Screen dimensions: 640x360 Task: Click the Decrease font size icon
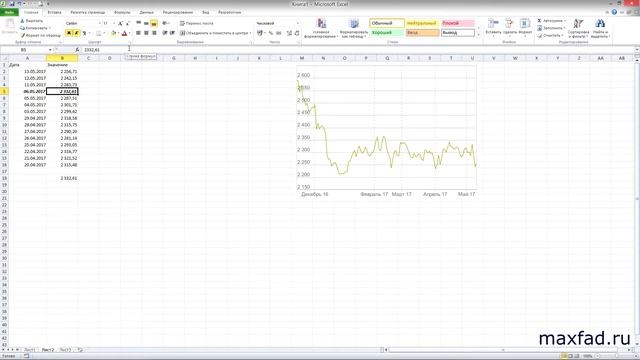click(128, 24)
